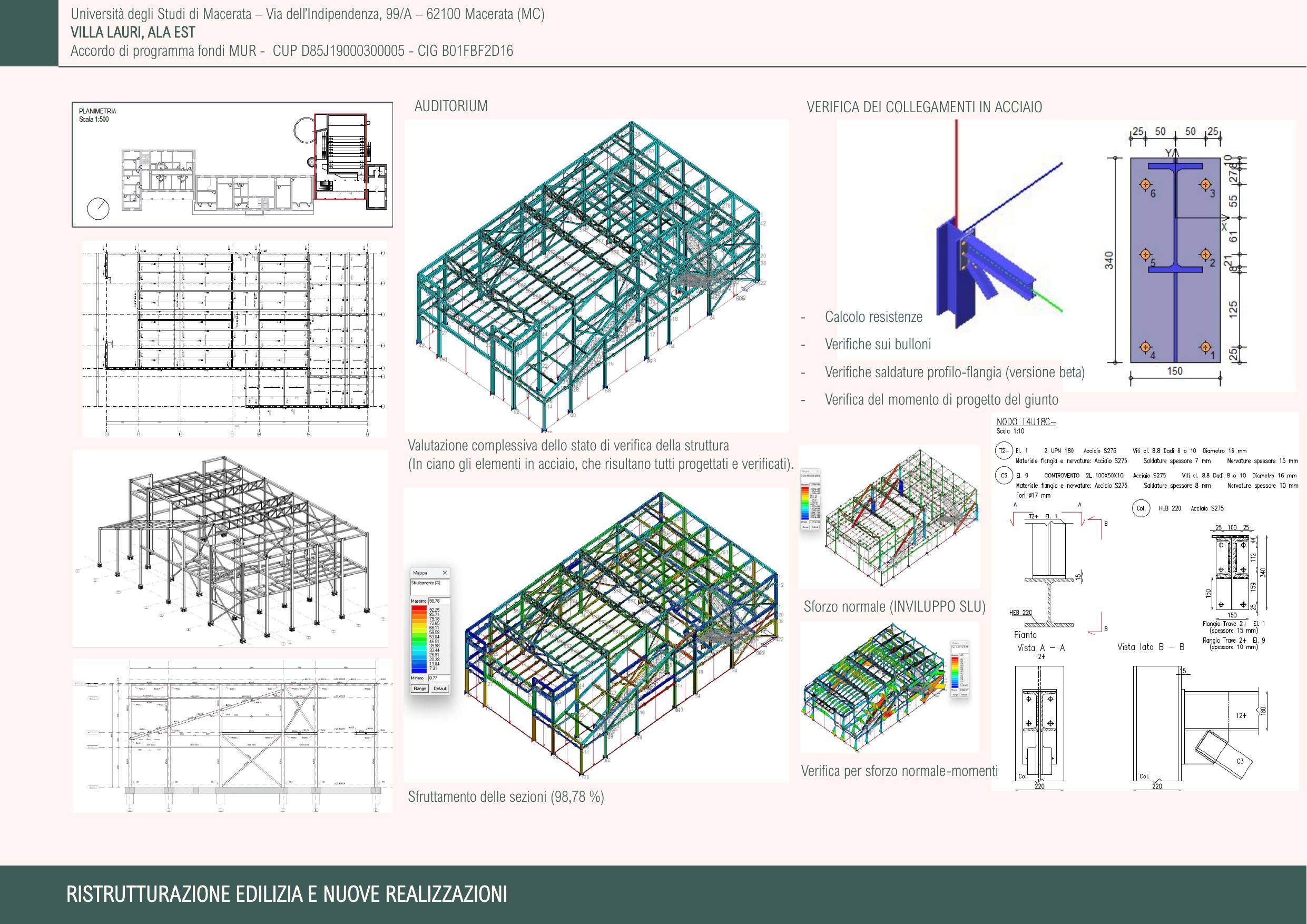
Task: Click the red top swatch of Mappa legend
Action: click(x=419, y=608)
